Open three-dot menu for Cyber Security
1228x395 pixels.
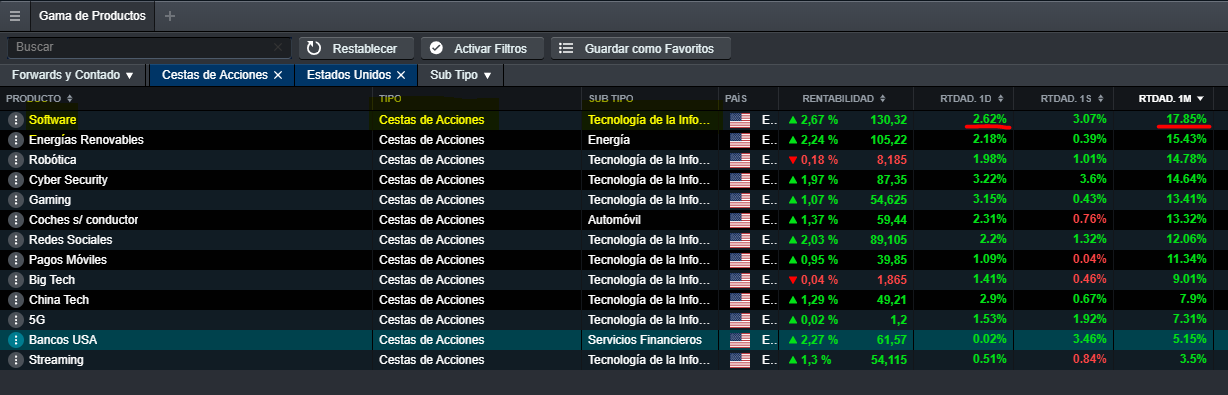pos(15,180)
